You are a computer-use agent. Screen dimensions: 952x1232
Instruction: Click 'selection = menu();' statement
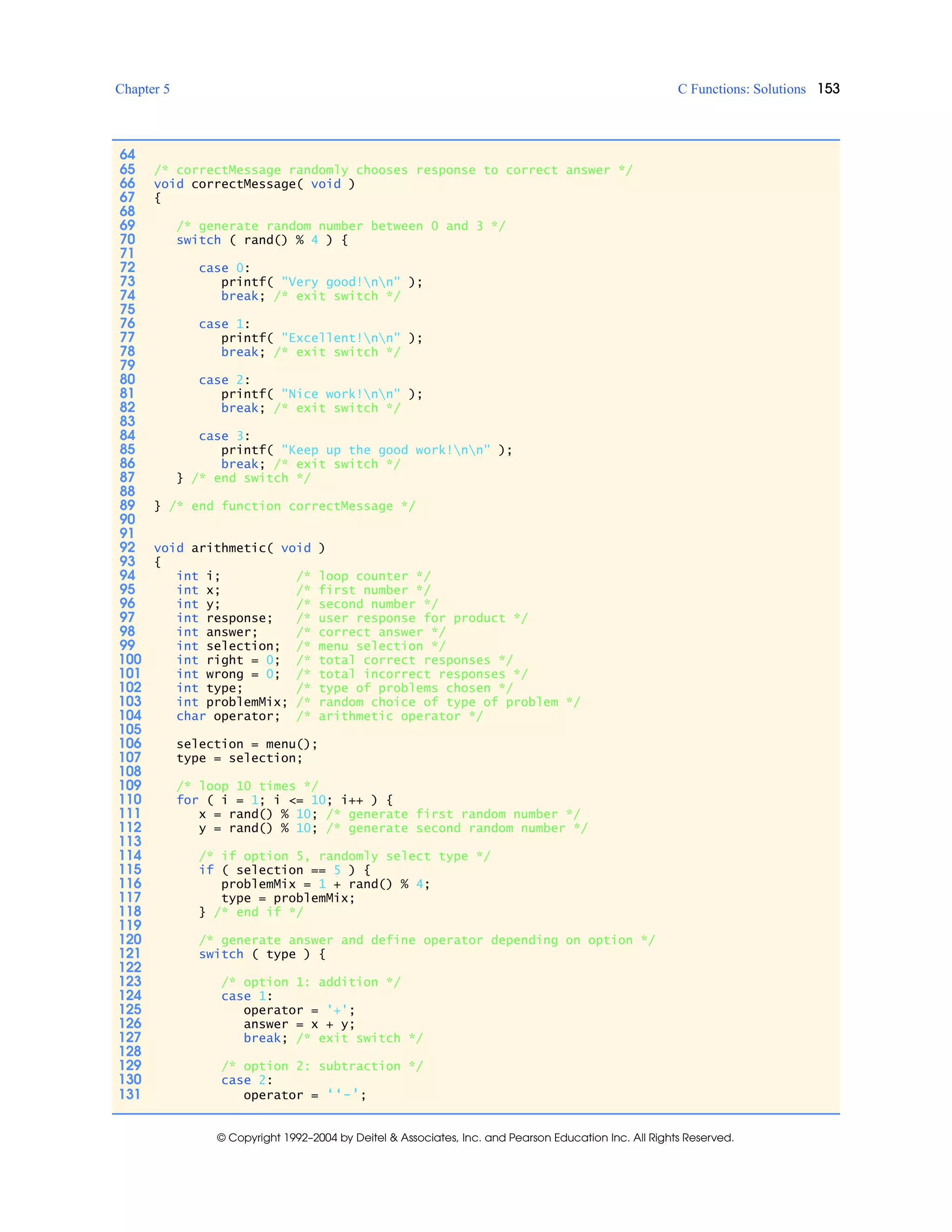247,744
